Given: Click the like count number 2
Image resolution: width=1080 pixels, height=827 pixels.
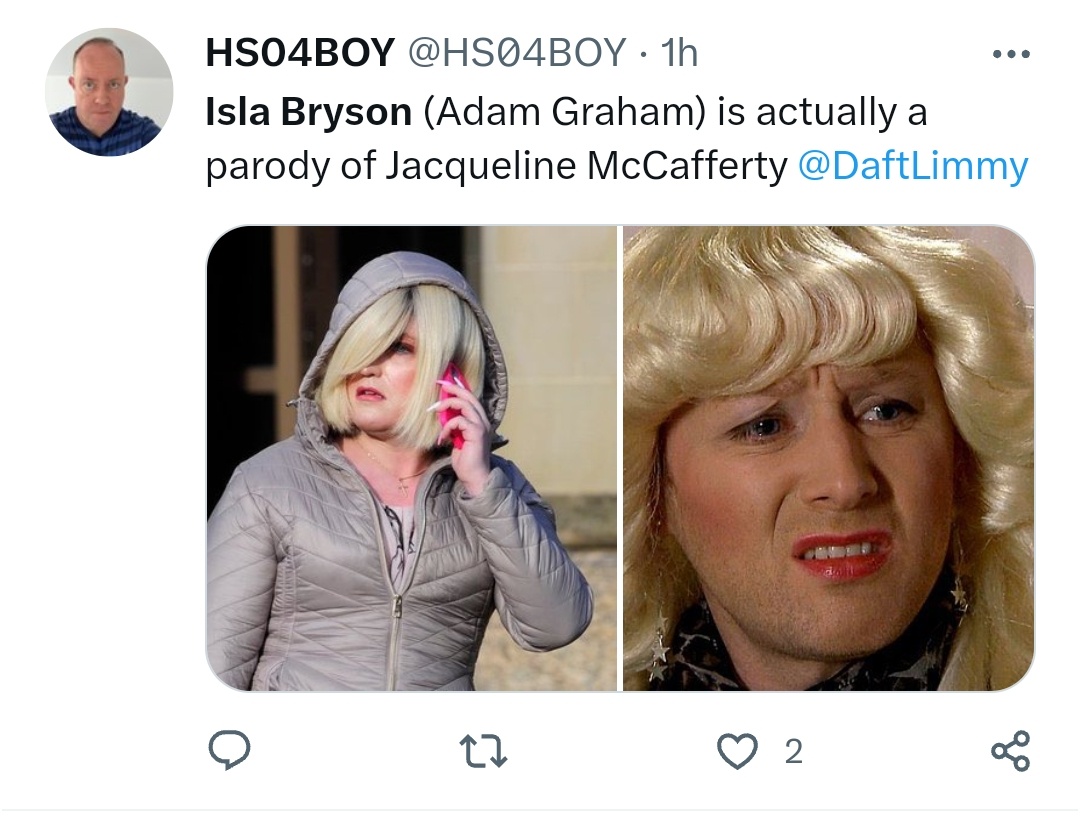Looking at the screenshot, I should [793, 752].
